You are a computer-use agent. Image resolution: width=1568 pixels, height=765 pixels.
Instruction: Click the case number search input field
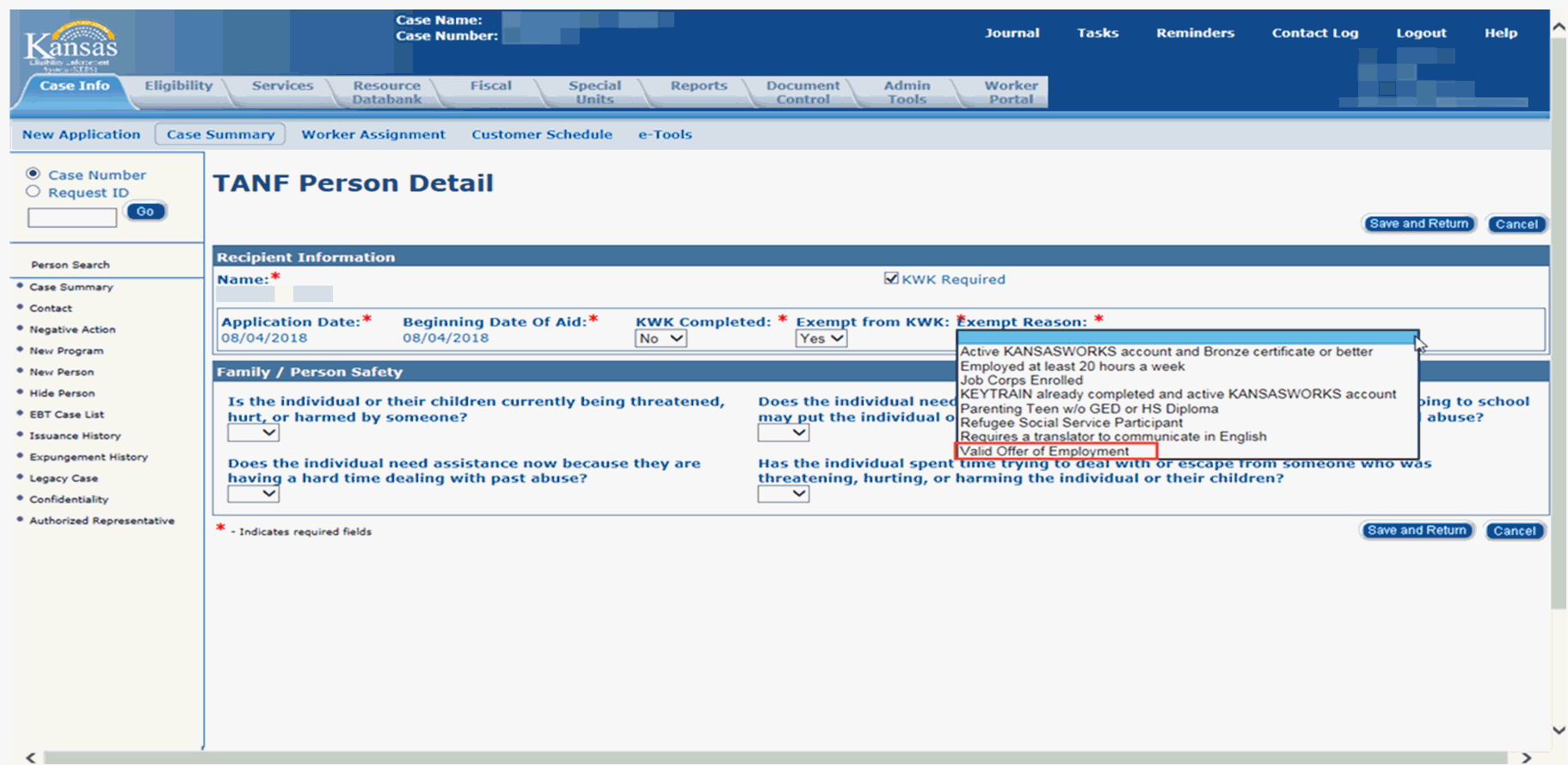pyautogui.click(x=72, y=217)
